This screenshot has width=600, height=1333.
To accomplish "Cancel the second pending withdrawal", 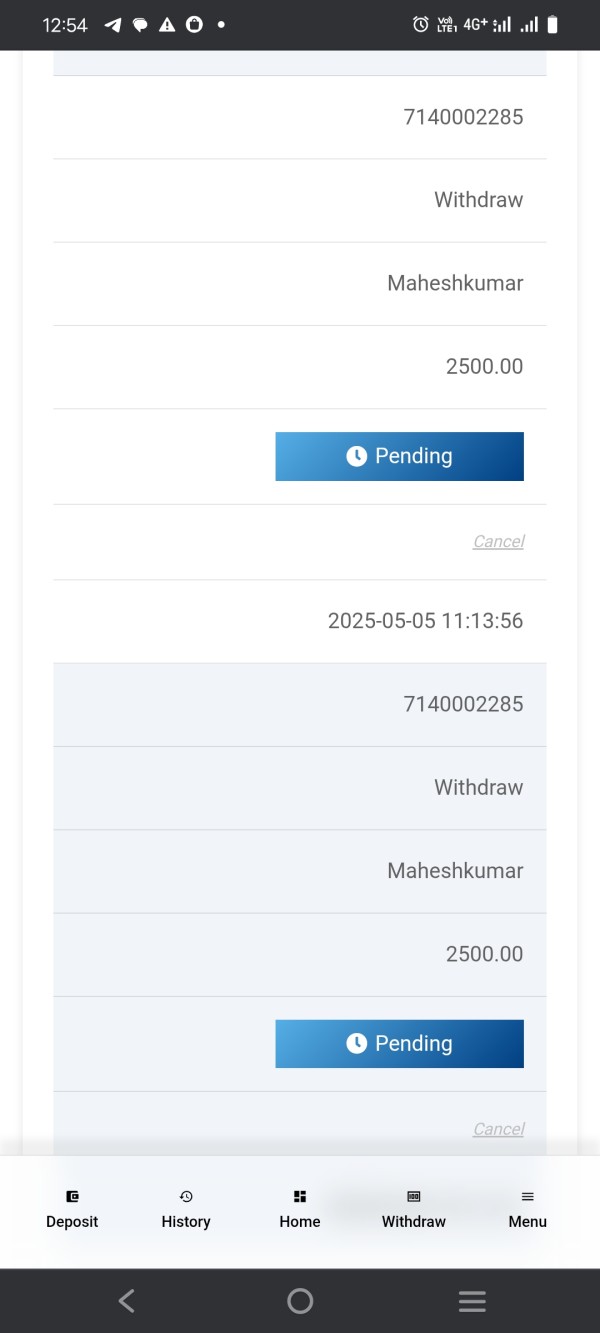I will pyautogui.click(x=498, y=1129).
